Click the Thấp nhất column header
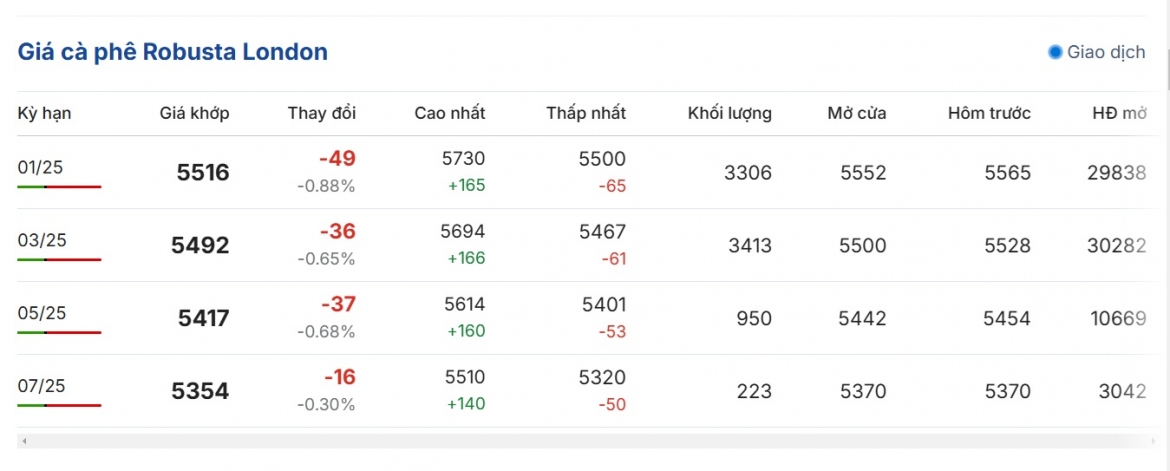The width and height of the screenshot is (1170, 471). pos(586,113)
